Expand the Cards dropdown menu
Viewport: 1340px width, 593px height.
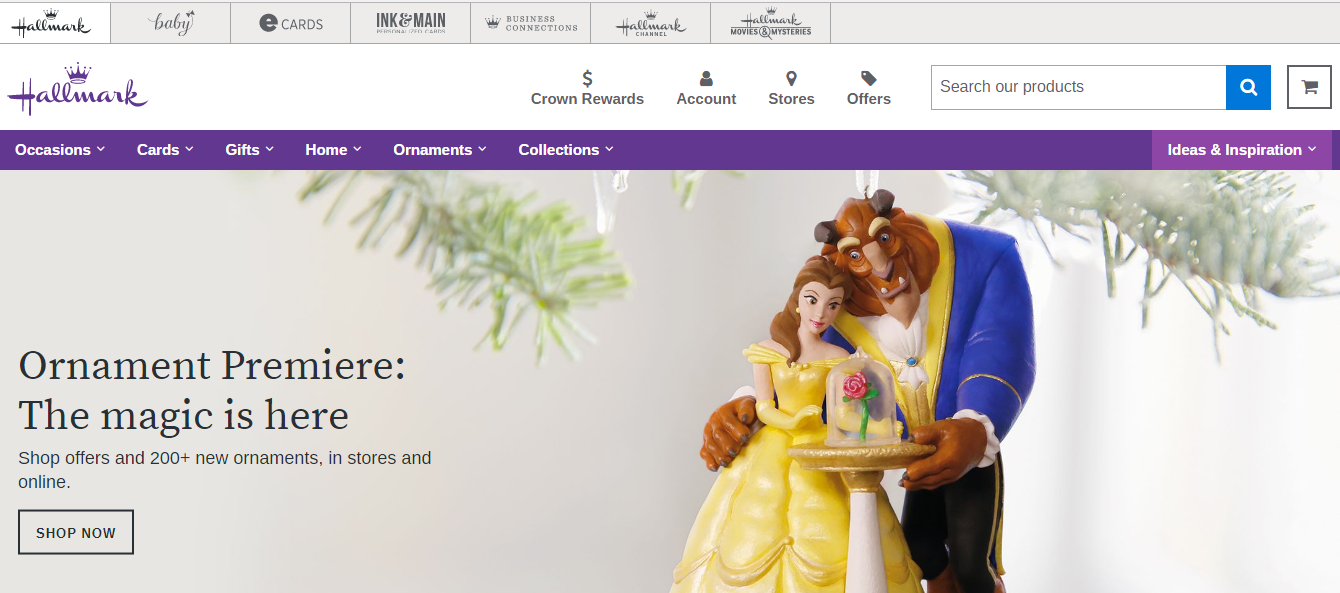tap(165, 150)
